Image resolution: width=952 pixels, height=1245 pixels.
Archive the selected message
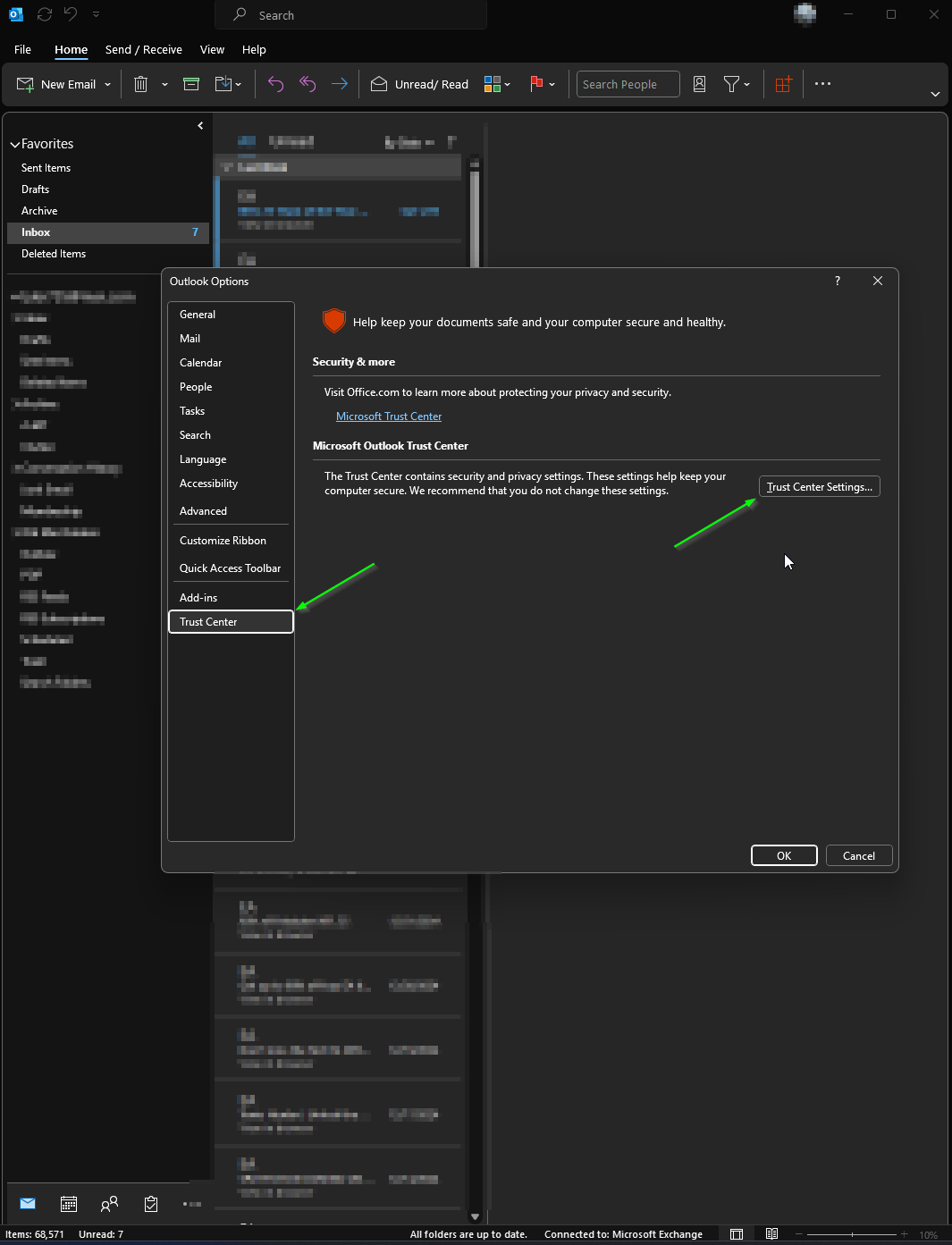pos(190,83)
